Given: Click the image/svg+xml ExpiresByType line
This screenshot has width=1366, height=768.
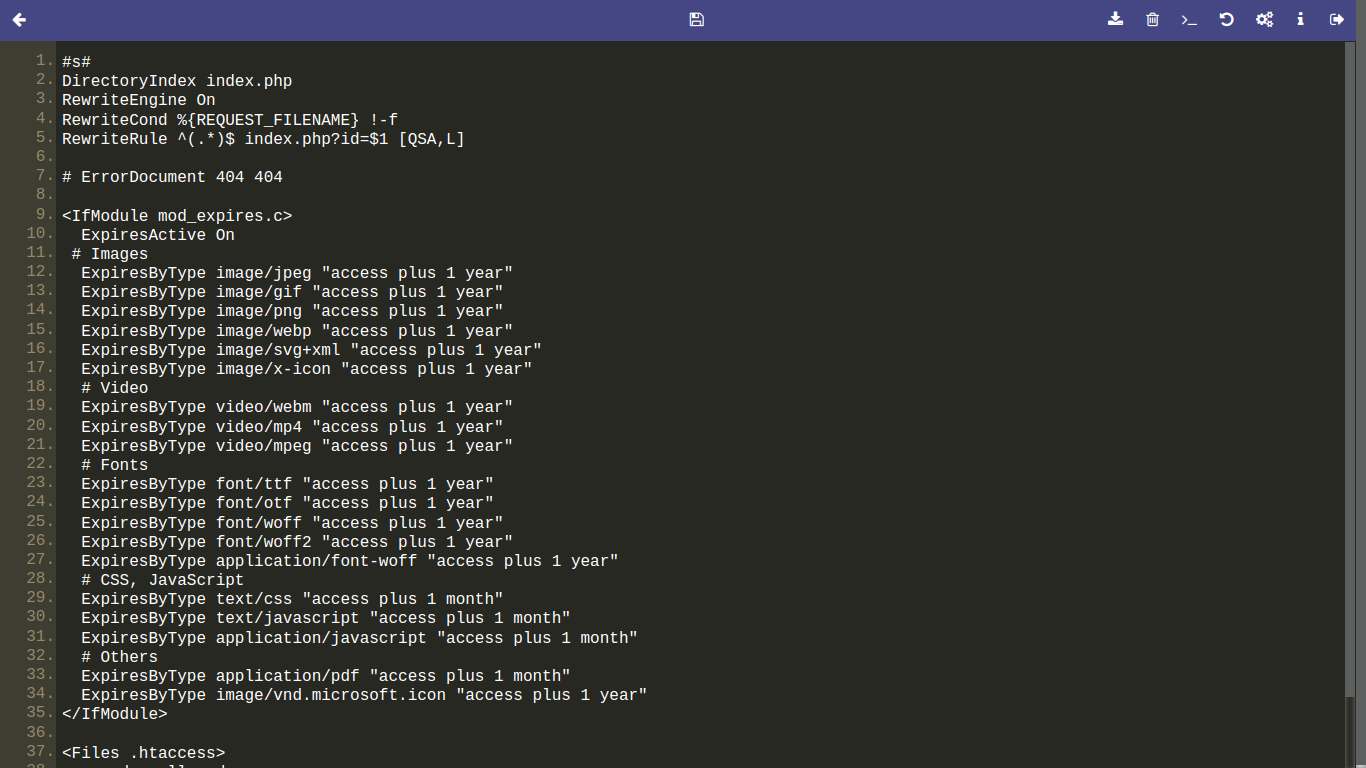Looking at the screenshot, I should (311, 350).
